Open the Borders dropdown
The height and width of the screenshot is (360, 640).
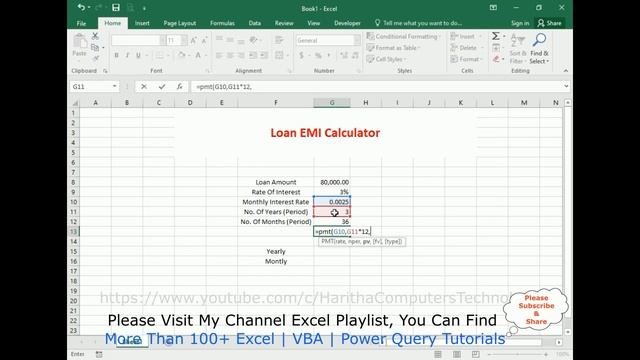(x=167, y=55)
